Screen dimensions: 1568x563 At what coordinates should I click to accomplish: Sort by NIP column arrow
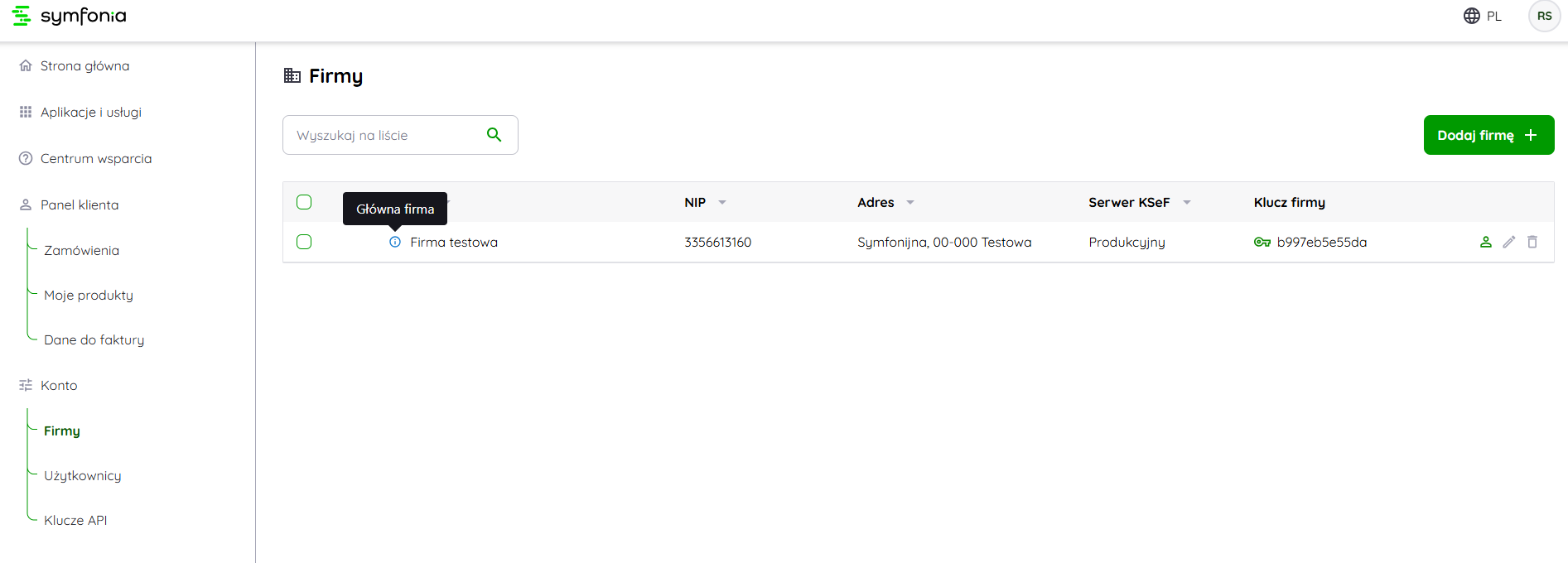coord(721,203)
